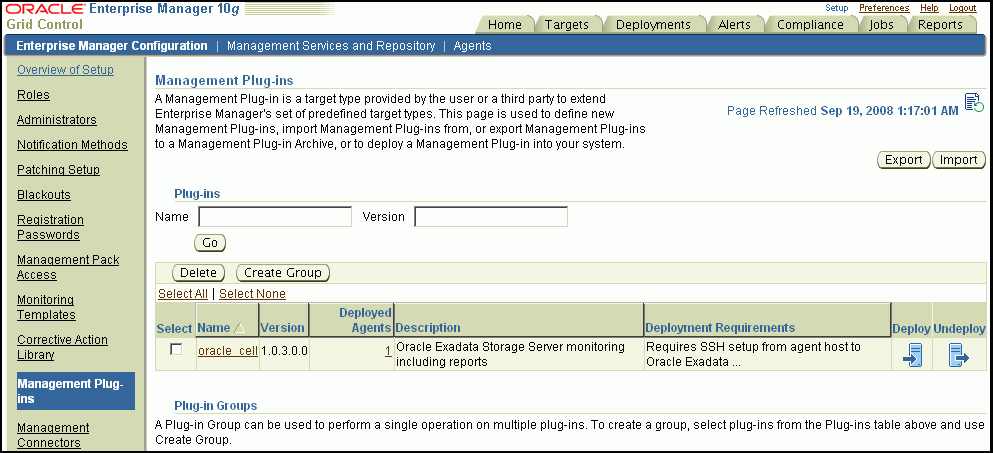Screen dimensions: 993x453
Task: Open the Reports tab
Action: point(940,24)
